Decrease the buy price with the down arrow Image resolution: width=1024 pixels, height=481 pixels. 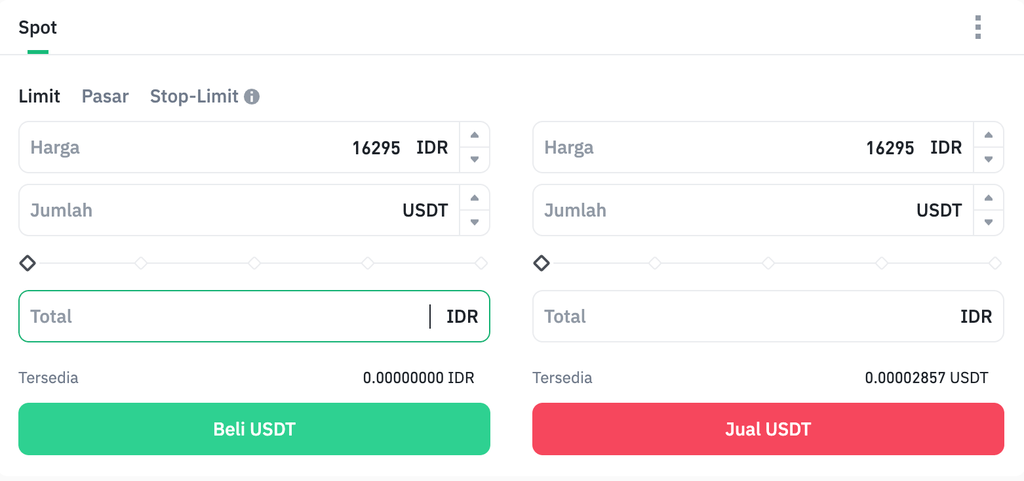(x=474, y=159)
